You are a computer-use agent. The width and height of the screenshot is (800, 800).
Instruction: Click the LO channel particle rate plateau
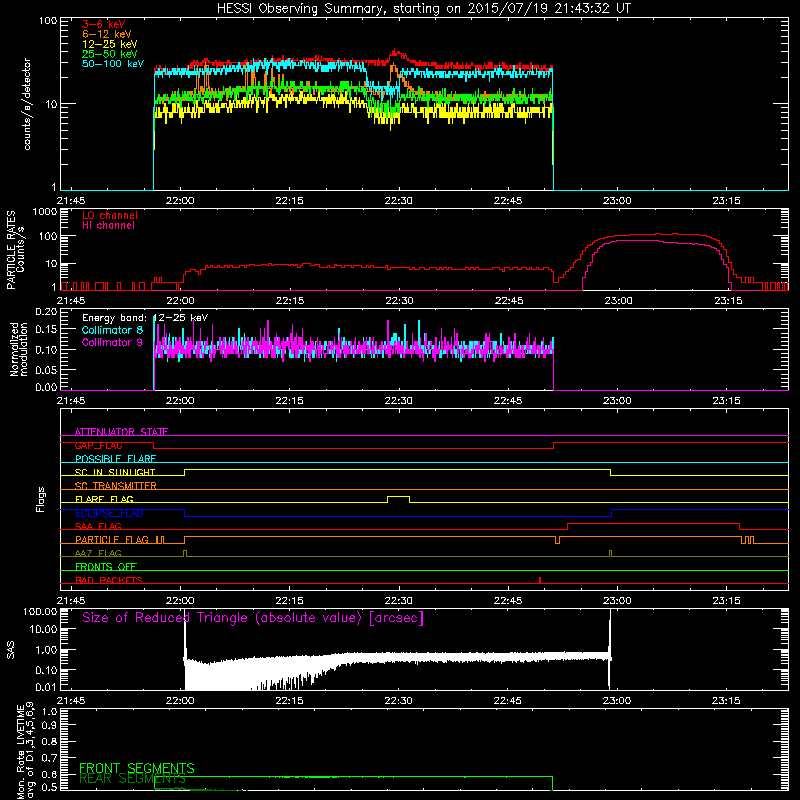pyautogui.click(x=658, y=235)
